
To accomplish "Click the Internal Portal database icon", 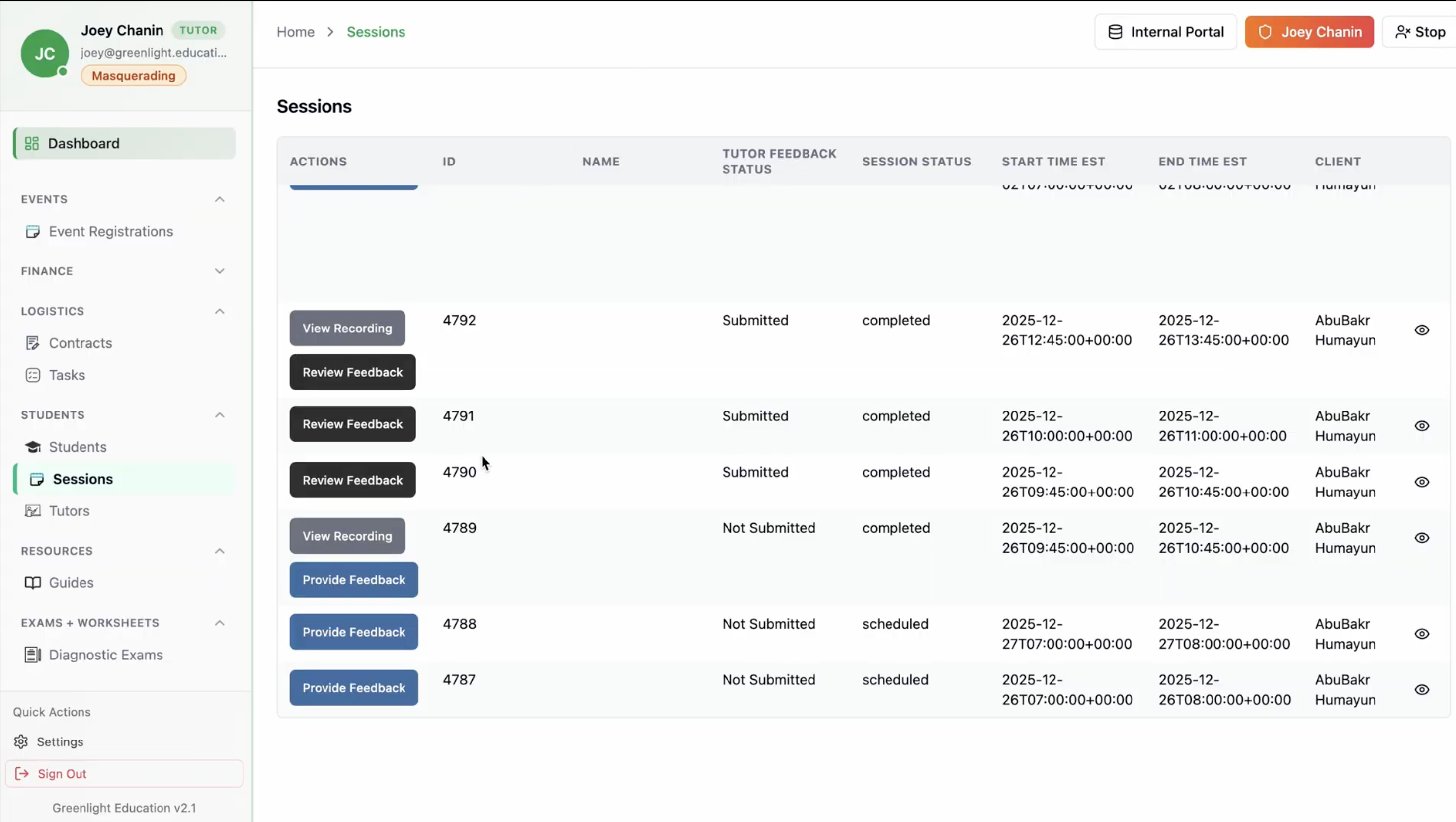I will 1115,32.
